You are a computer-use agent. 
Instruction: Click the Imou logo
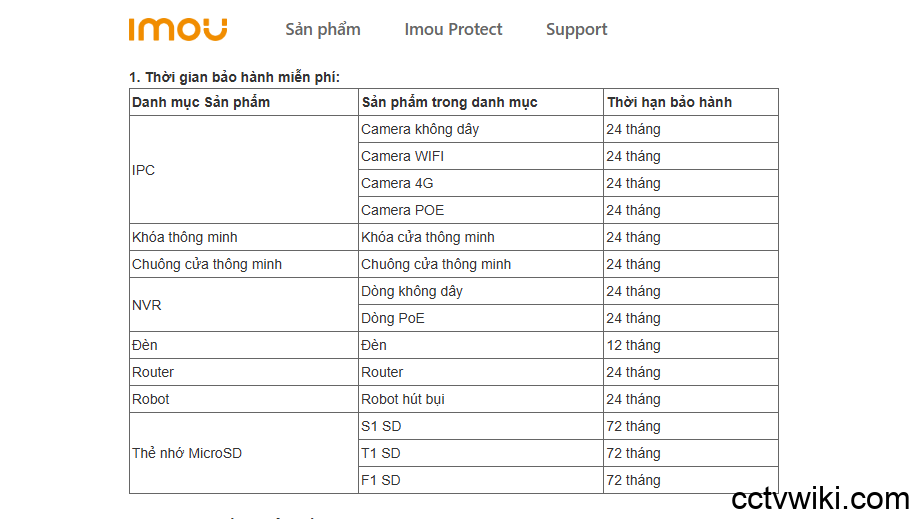click(178, 29)
